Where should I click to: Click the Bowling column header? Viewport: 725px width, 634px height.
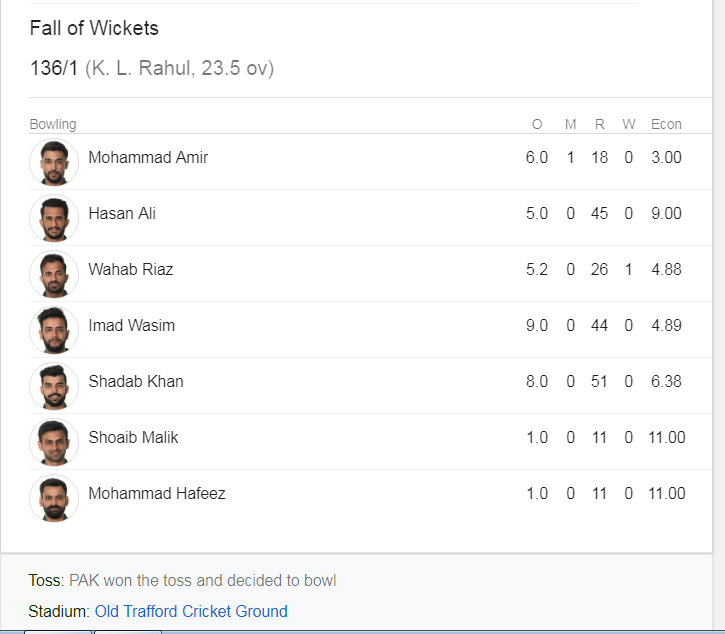click(x=53, y=124)
